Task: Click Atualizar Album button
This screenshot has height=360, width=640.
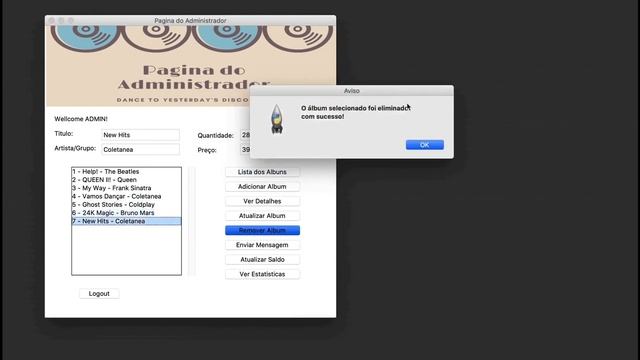Action: point(262,216)
